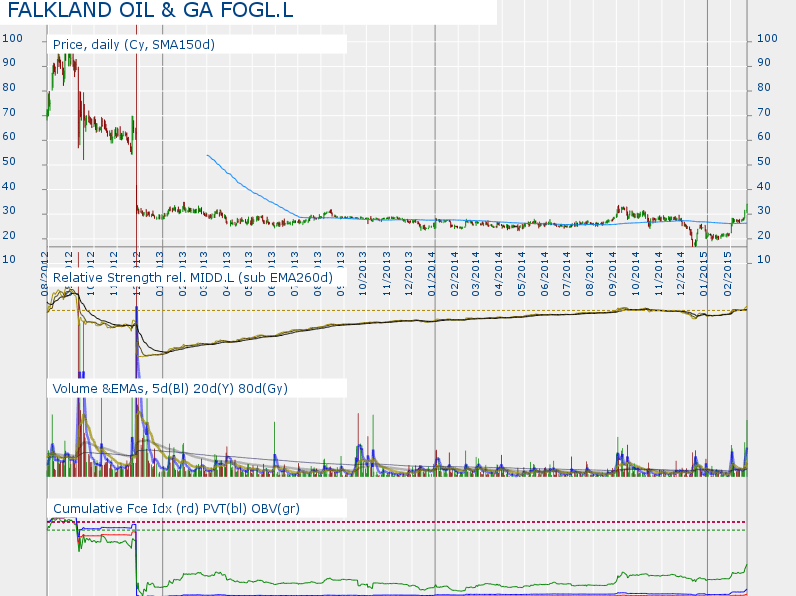This screenshot has width=796, height=596.
Task: Click the 10/2013 date label on time axis
Action: (x=362, y=274)
